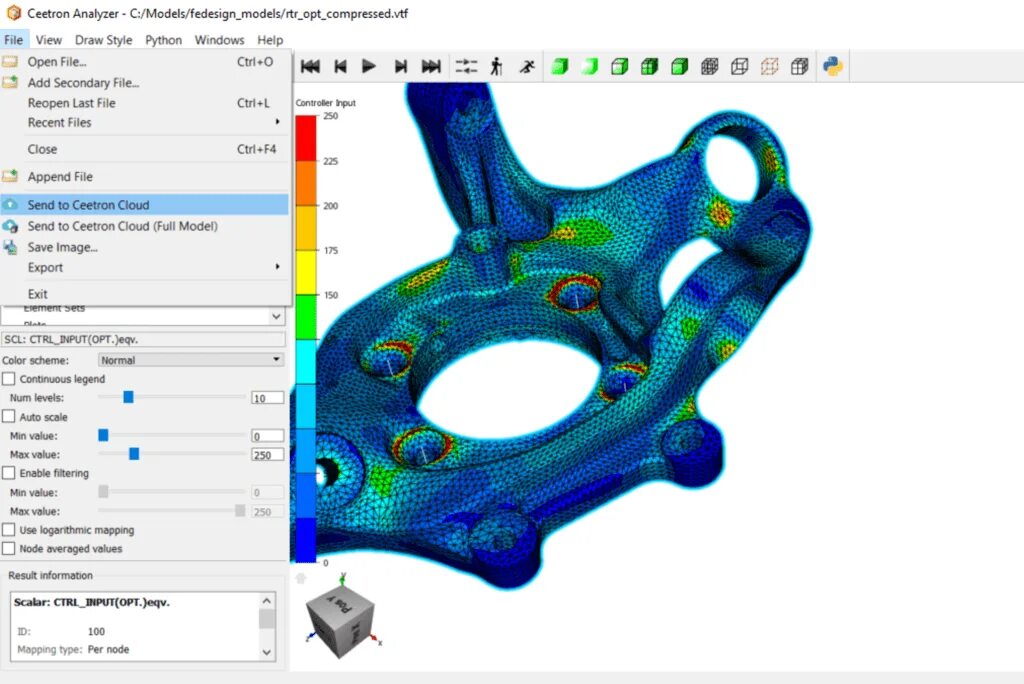Select the running person speed icon
This screenshot has width=1024, height=684.
coord(527,66)
